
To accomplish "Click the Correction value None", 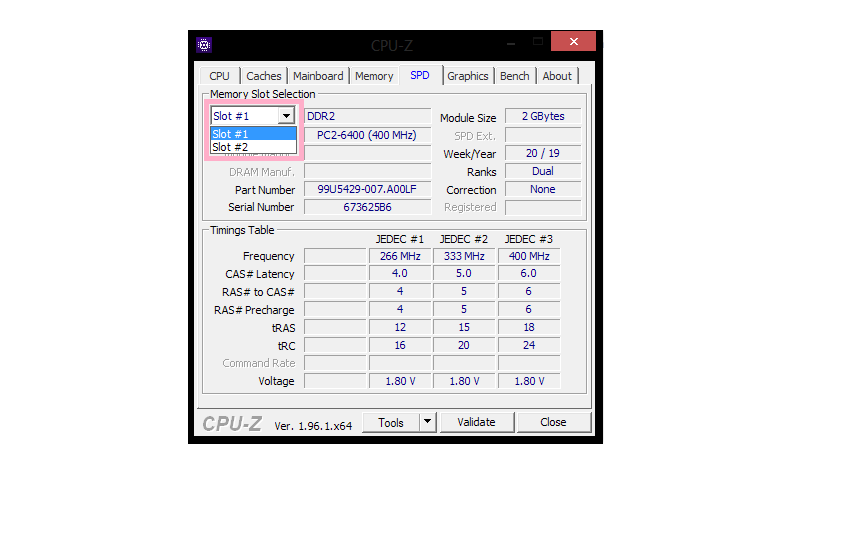I will coord(543,190).
